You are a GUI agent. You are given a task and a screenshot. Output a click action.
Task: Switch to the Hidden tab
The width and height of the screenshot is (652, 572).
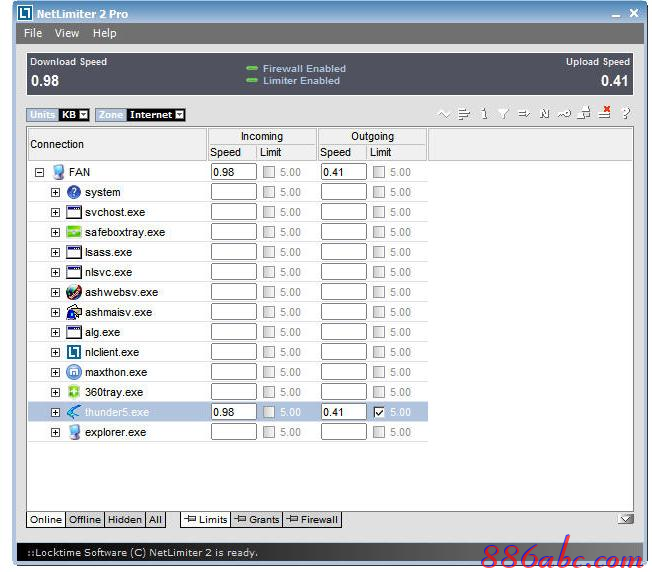click(125, 520)
